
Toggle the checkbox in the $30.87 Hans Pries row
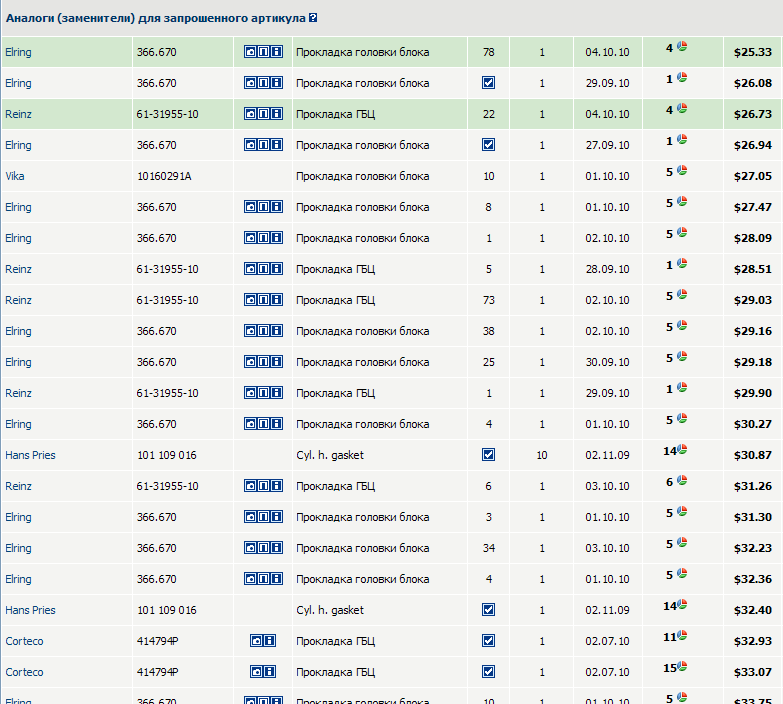[x=488, y=455]
